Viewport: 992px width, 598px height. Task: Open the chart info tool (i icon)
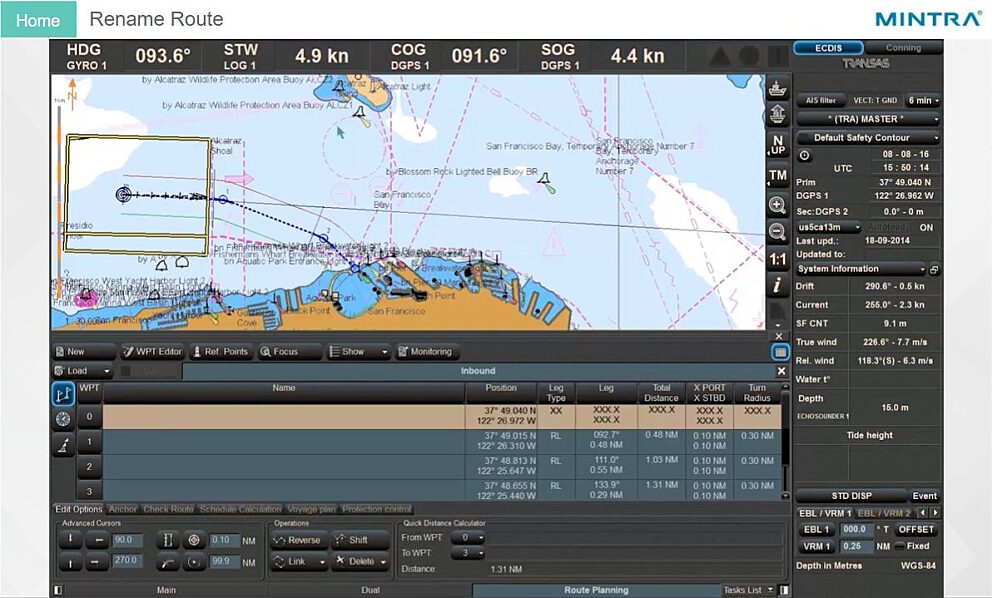778,285
